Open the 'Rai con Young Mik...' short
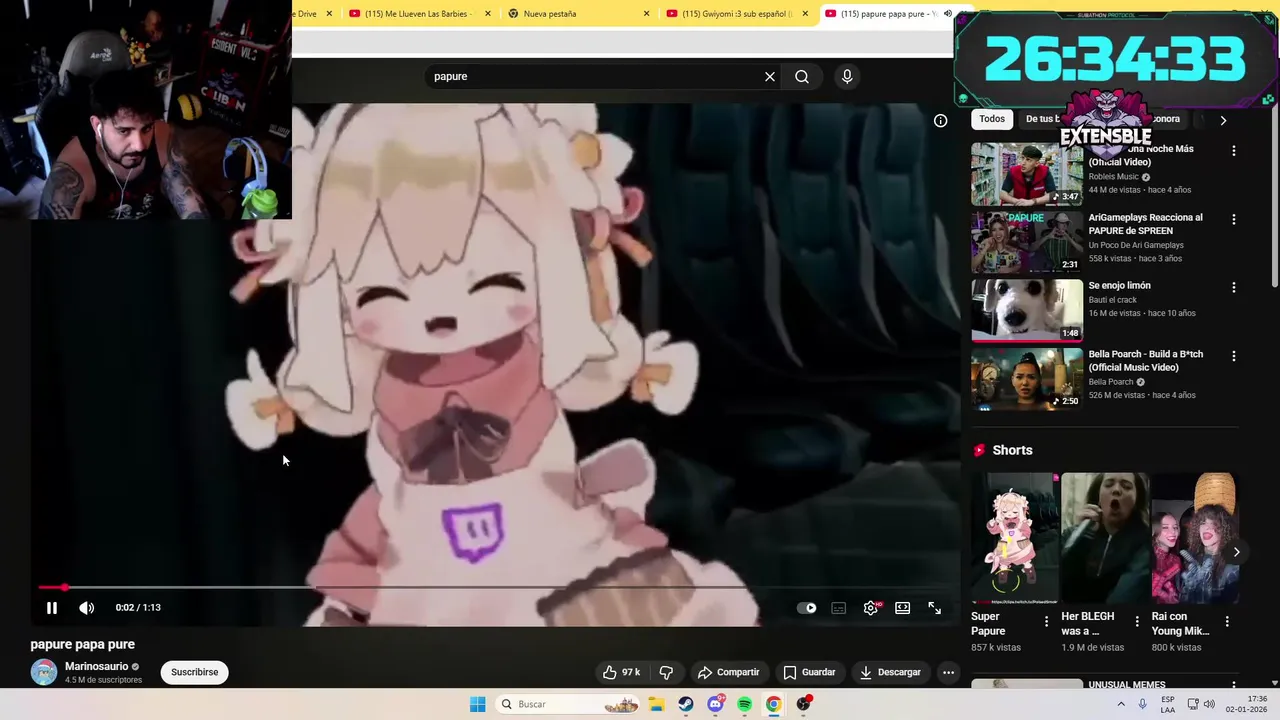 1194,539
